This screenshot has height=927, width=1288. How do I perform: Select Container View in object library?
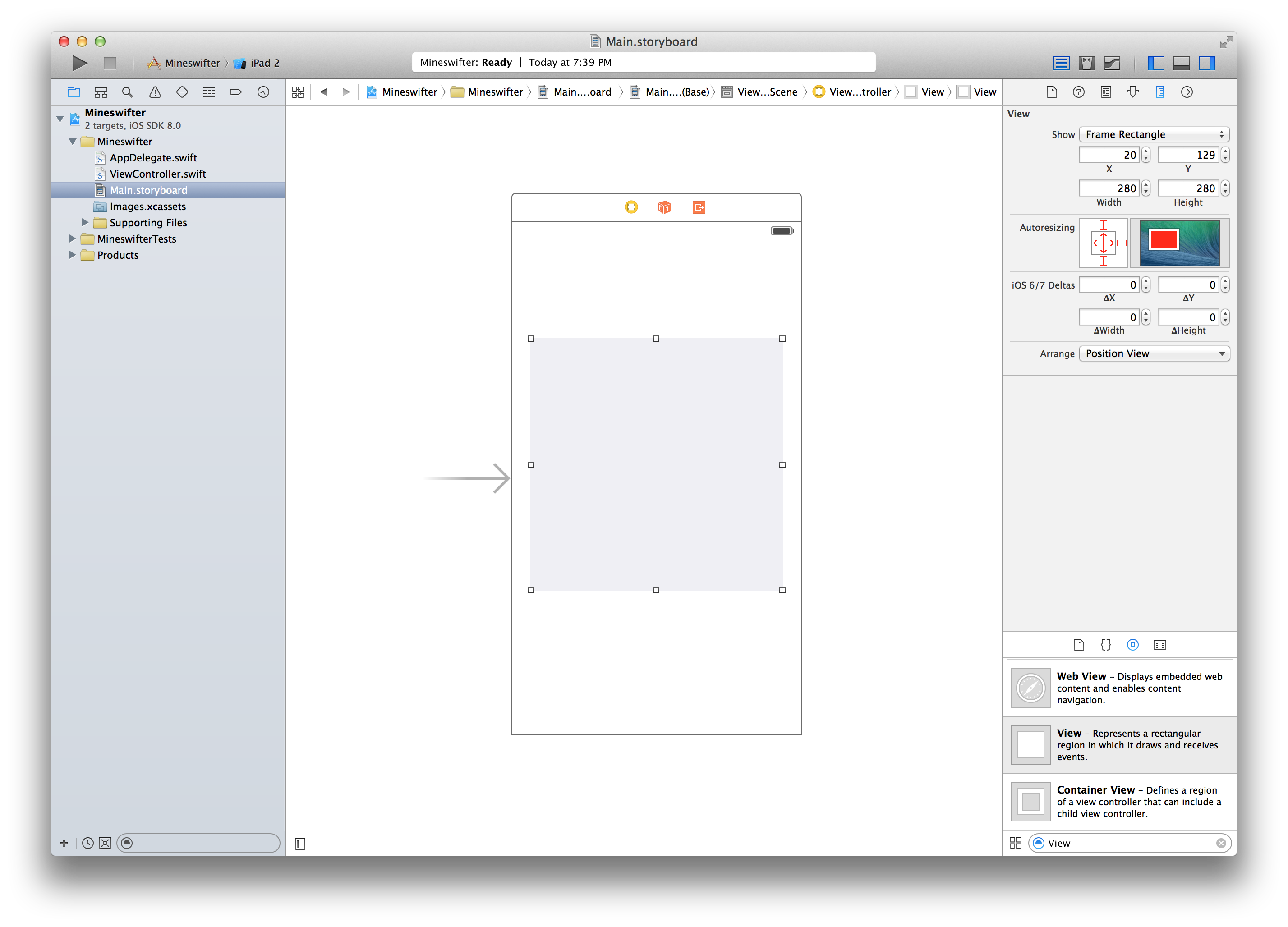tap(1119, 802)
